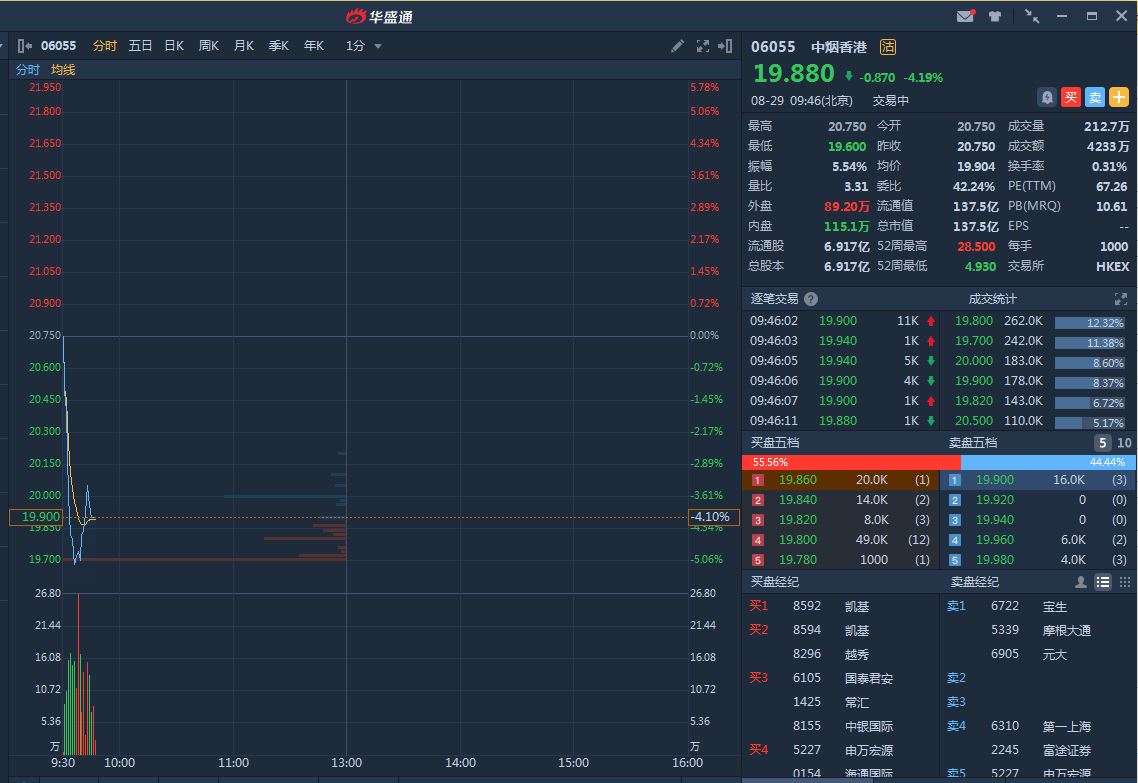The width and height of the screenshot is (1138, 783).
Task: Click the 19.900 price marker on chart axis
Action: pyautogui.click(x=36, y=517)
